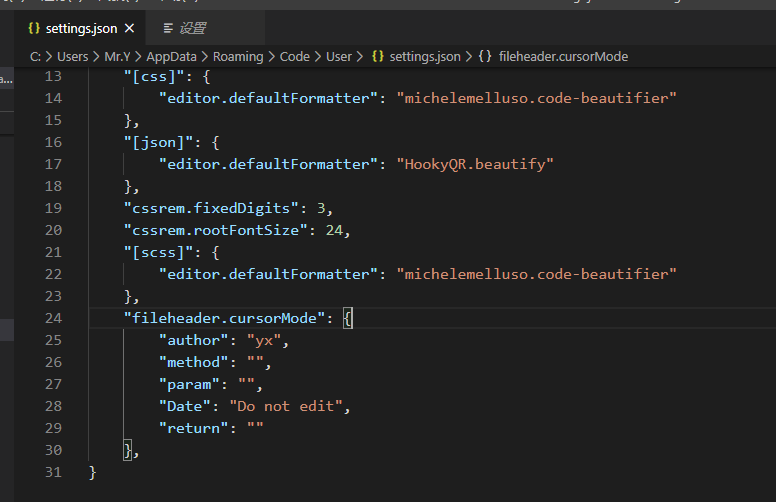Open the fileheader.cursorMode breadcrumb segment
Viewport: 776px width, 502px height.
pyautogui.click(x=564, y=56)
